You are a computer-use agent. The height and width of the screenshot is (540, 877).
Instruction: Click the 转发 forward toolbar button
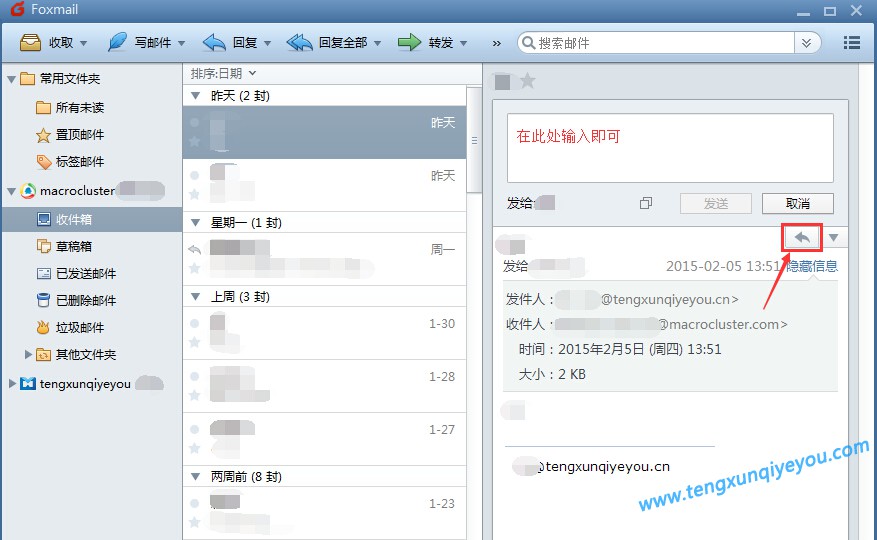pos(425,43)
